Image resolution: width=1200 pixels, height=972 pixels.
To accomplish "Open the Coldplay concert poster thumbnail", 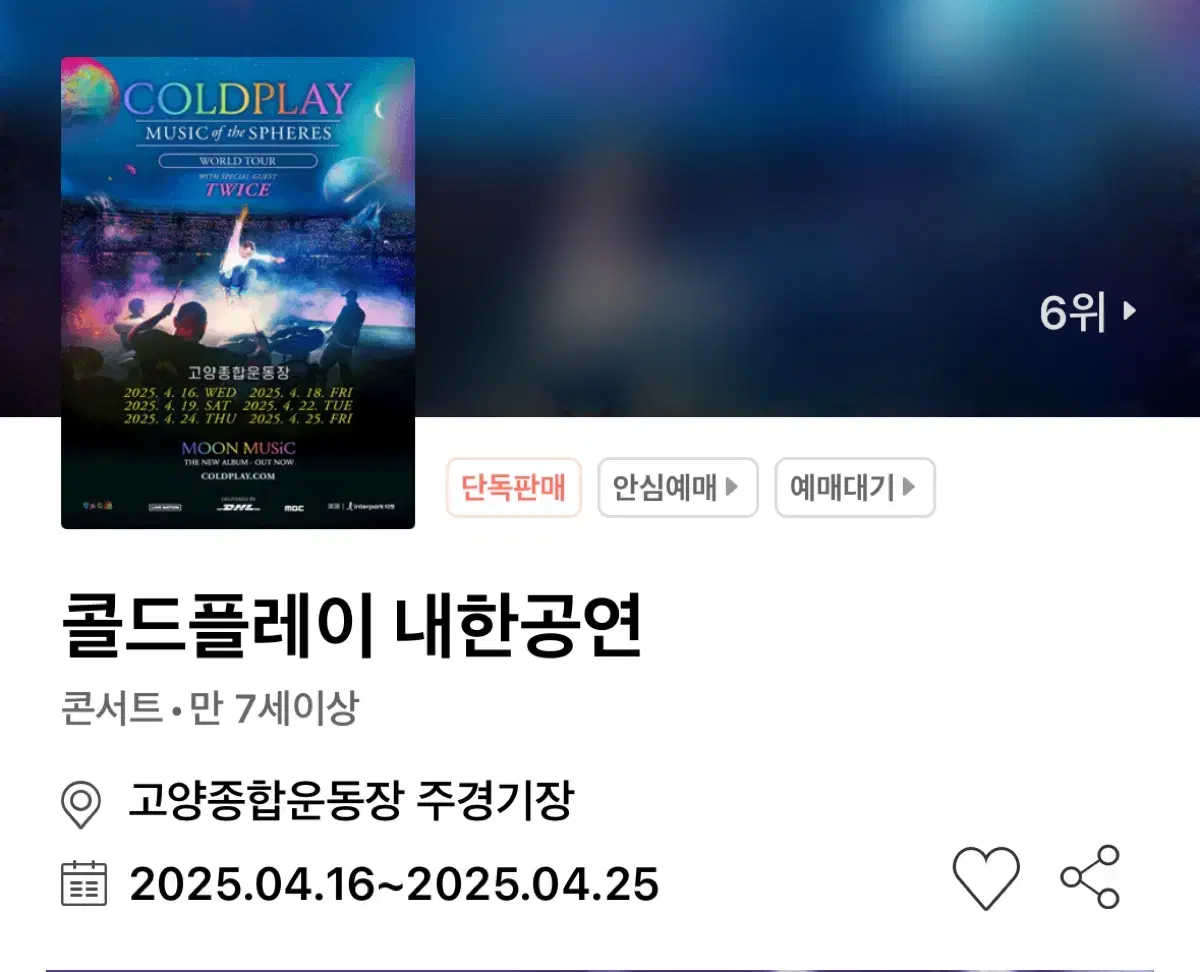I will (x=238, y=292).
